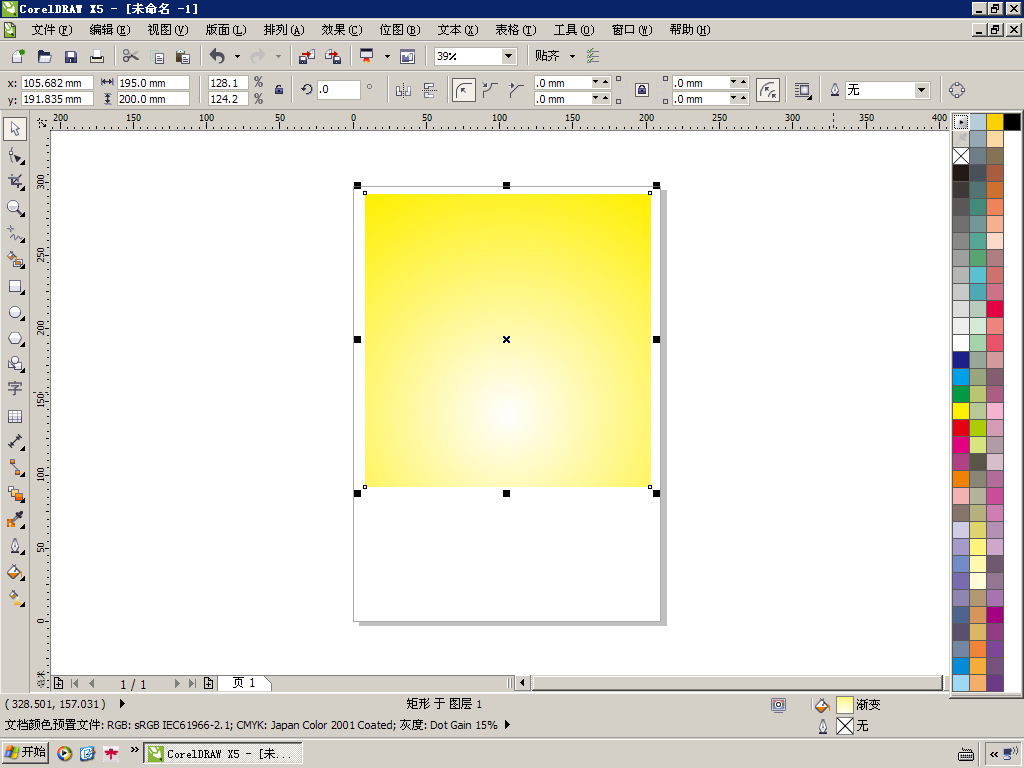Toggle relative corner scaling
This screenshot has width=1024, height=768.
pyautogui.click(x=768, y=90)
